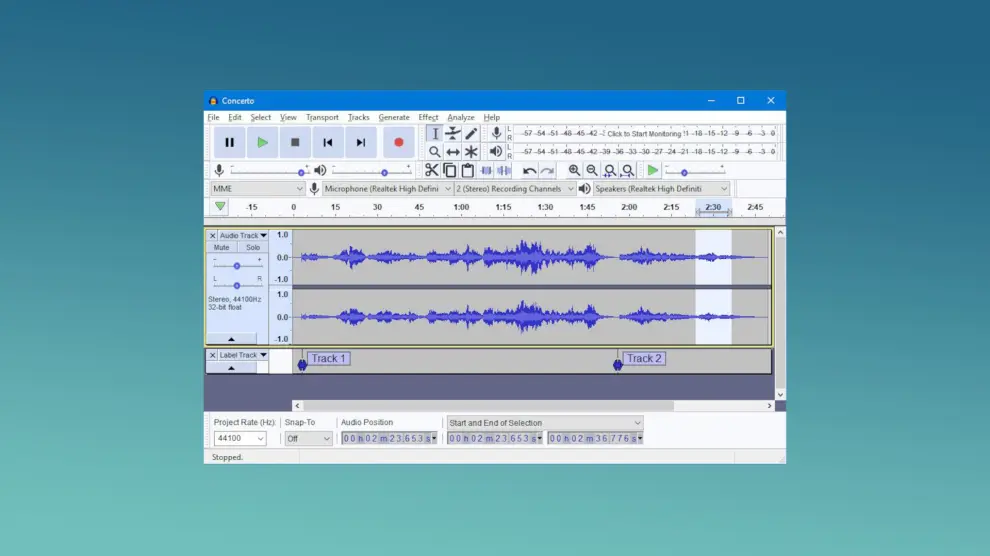Click the Audio Track gain slider
This screenshot has width=990, height=556.
236,266
